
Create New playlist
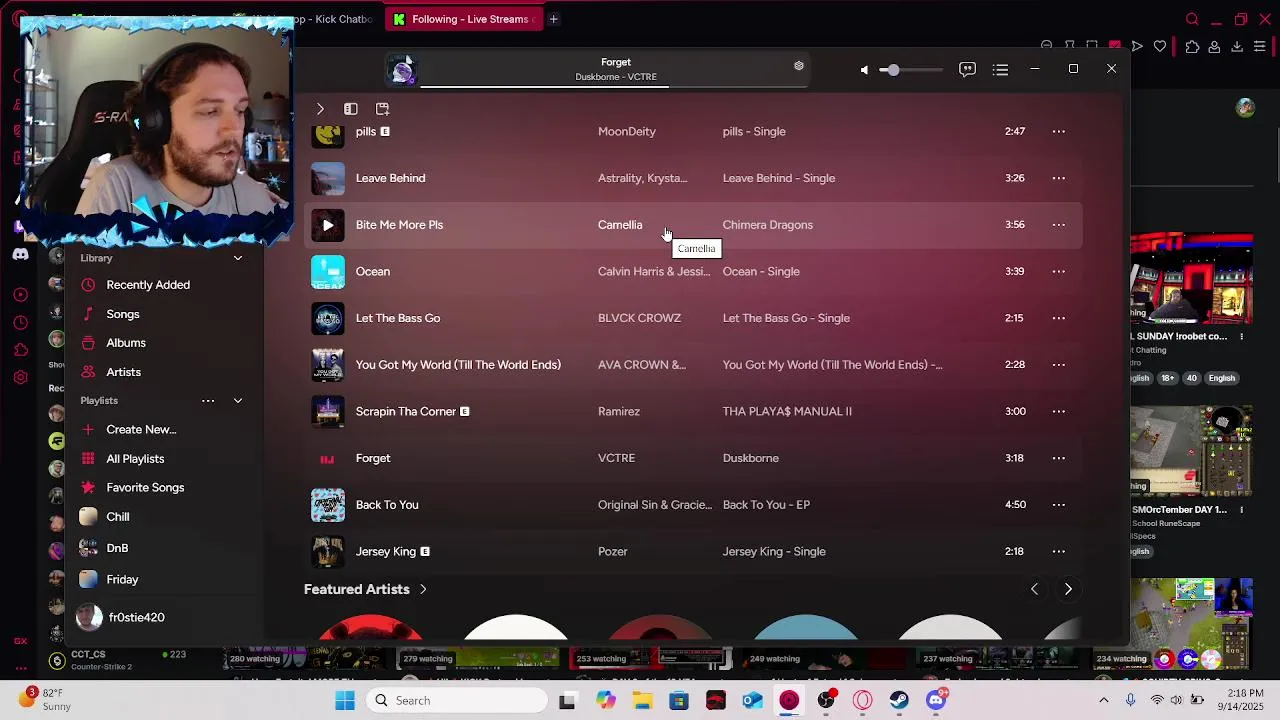(x=141, y=429)
